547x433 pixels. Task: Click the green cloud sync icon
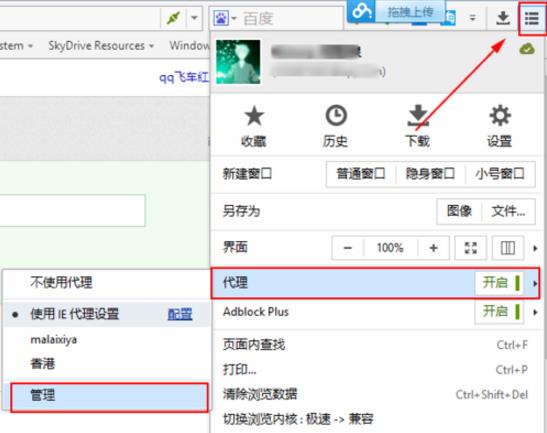[x=527, y=49]
